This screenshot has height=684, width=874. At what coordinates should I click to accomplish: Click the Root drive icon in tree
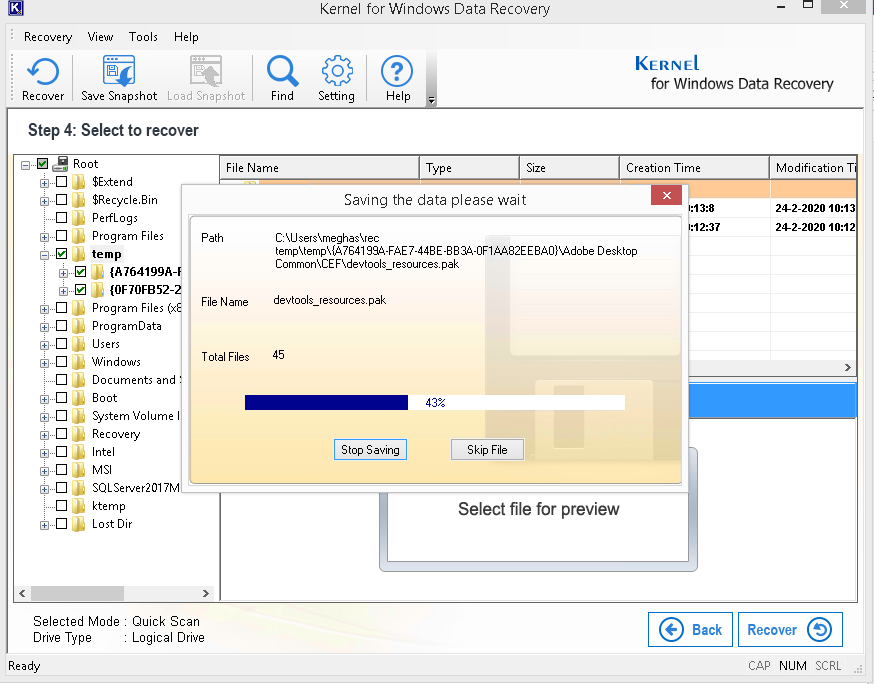(x=60, y=164)
